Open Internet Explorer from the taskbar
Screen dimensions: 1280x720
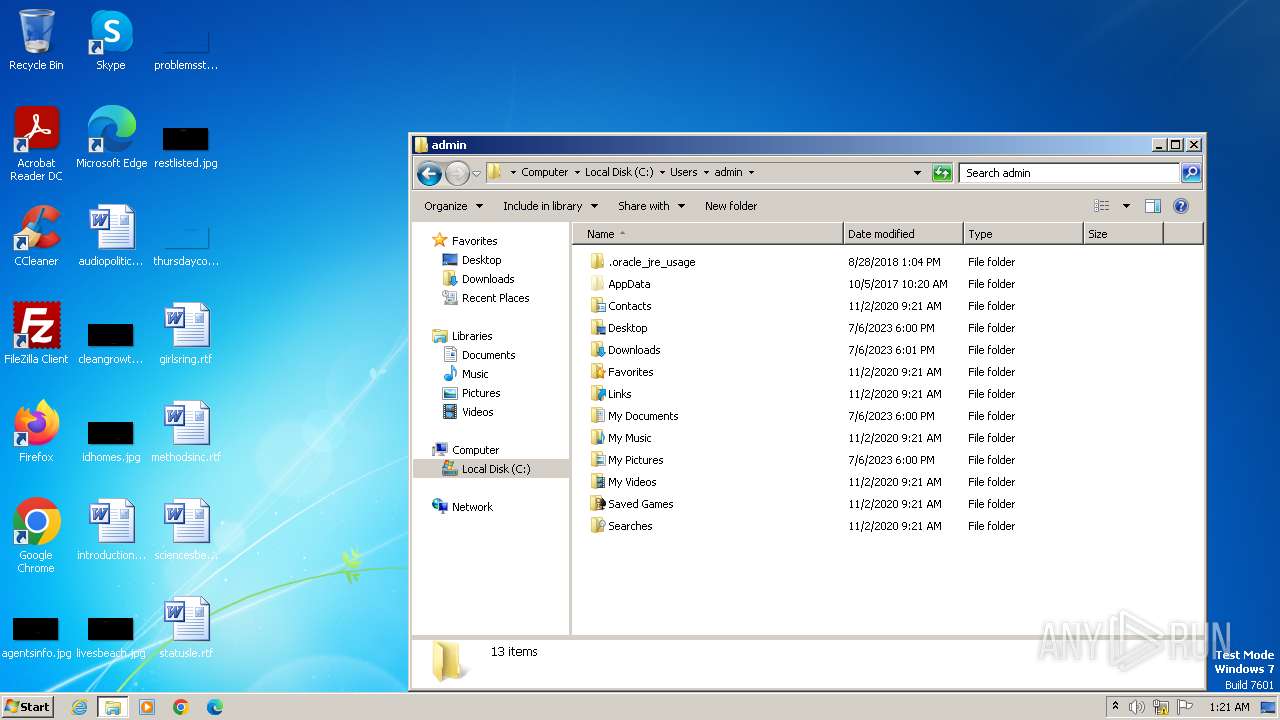pyautogui.click(x=79, y=707)
